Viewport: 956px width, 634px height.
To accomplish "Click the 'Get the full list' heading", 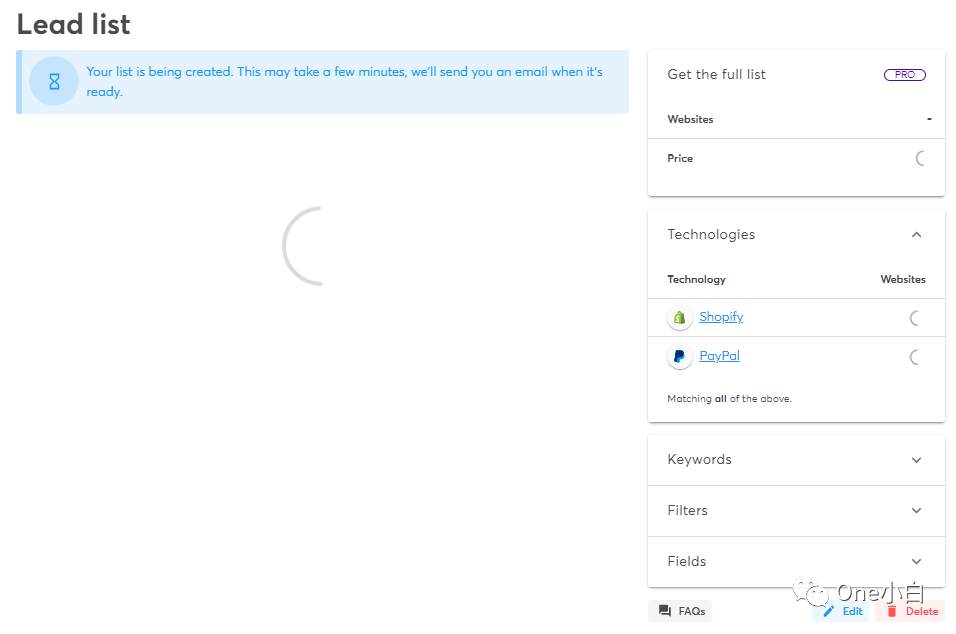I will tap(716, 75).
